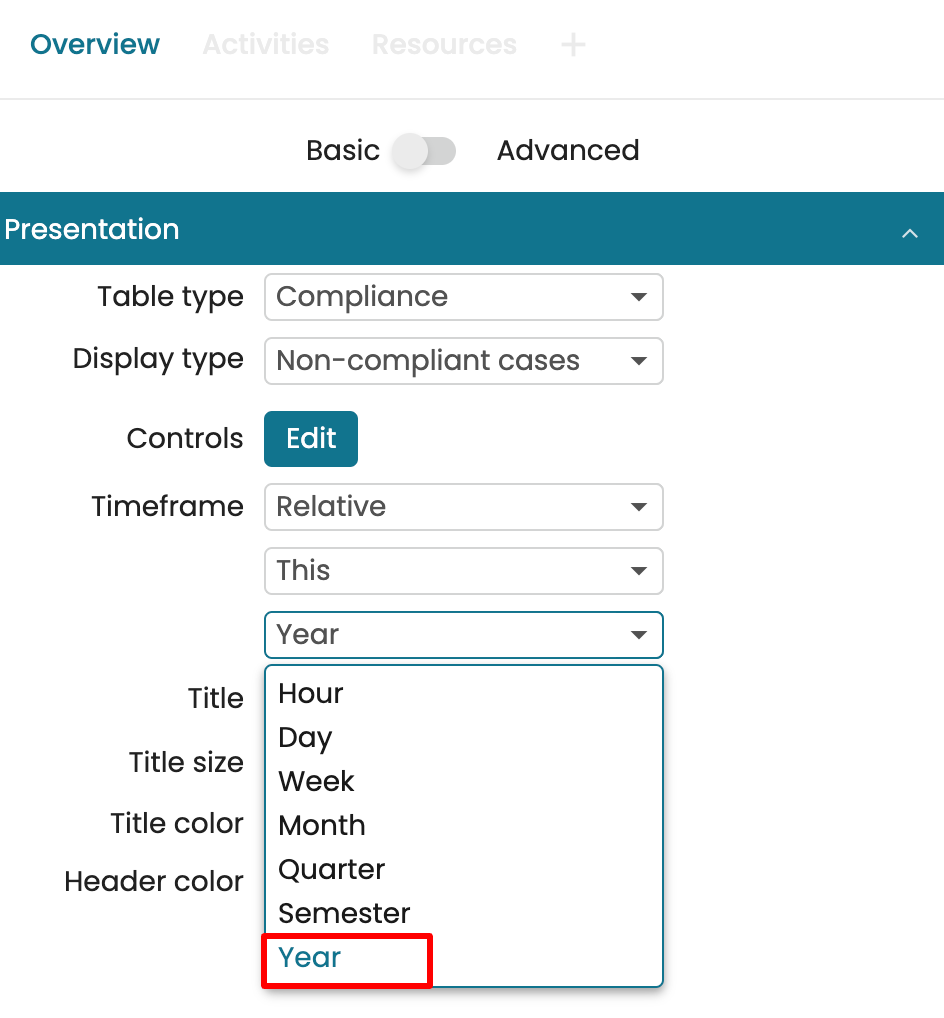Open the 'This' period dropdown
The height and width of the screenshot is (1018, 944).
463,571
